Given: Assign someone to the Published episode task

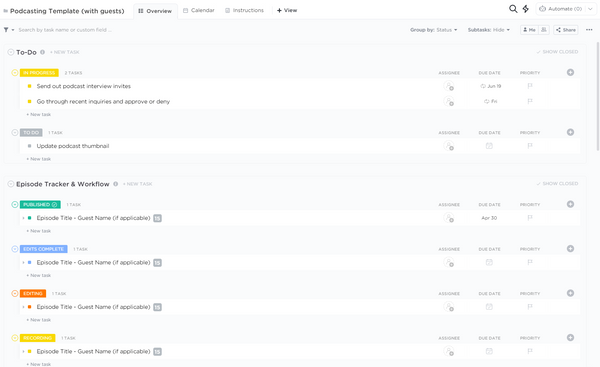Looking at the screenshot, I should coord(449,218).
